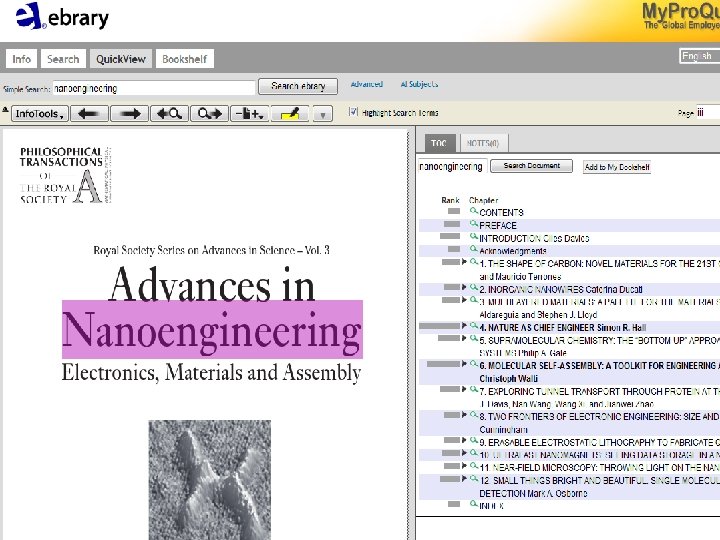This screenshot has height=540, width=720.
Task: Click the Search ebrary button
Action: coord(298,86)
